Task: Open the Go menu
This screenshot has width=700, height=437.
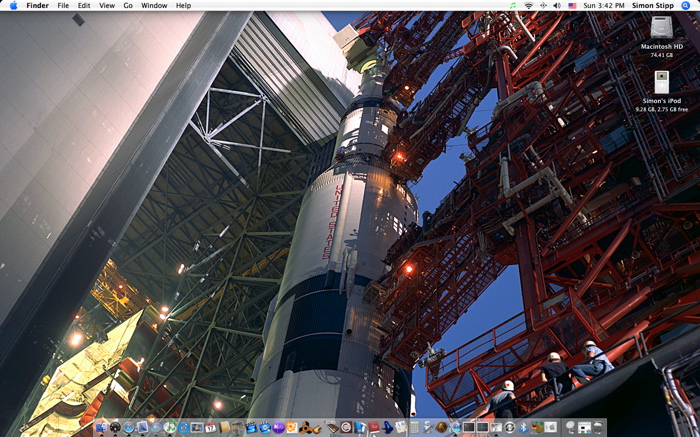Action: 127,5
